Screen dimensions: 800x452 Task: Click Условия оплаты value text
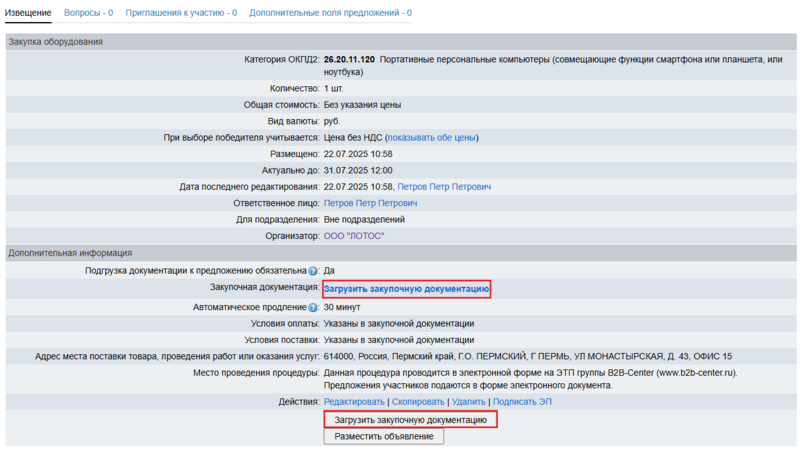point(399,324)
